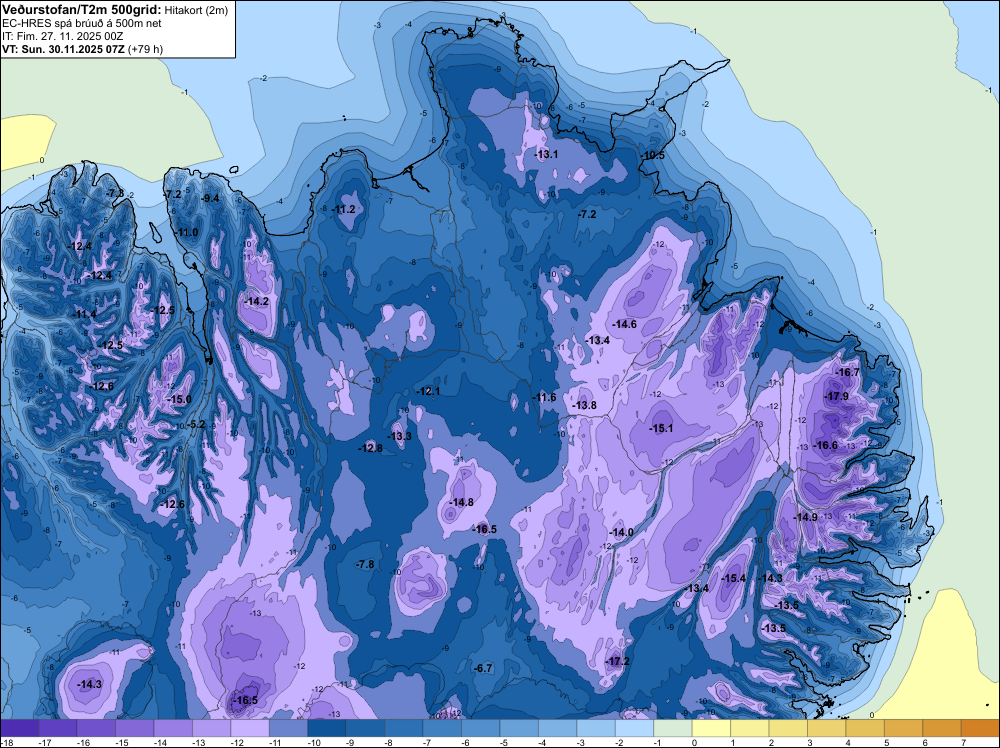Pick the -7.3 temperature reading
This screenshot has height=748, width=1000.
tap(115, 193)
